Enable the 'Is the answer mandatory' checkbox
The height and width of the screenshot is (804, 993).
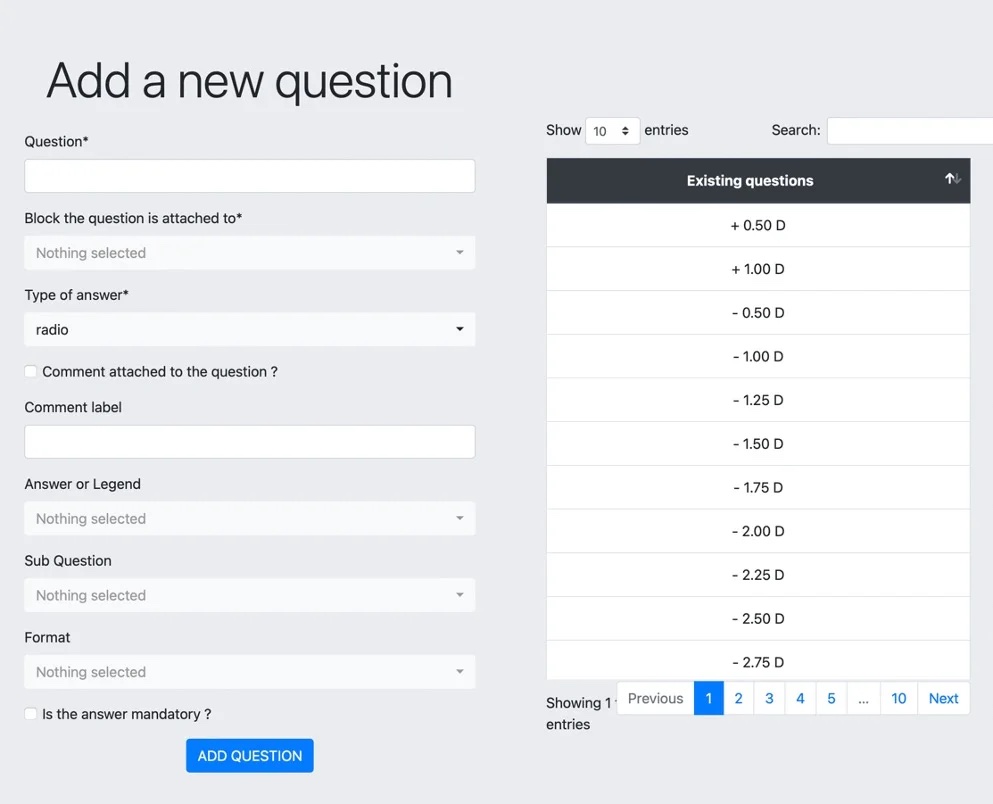31,714
